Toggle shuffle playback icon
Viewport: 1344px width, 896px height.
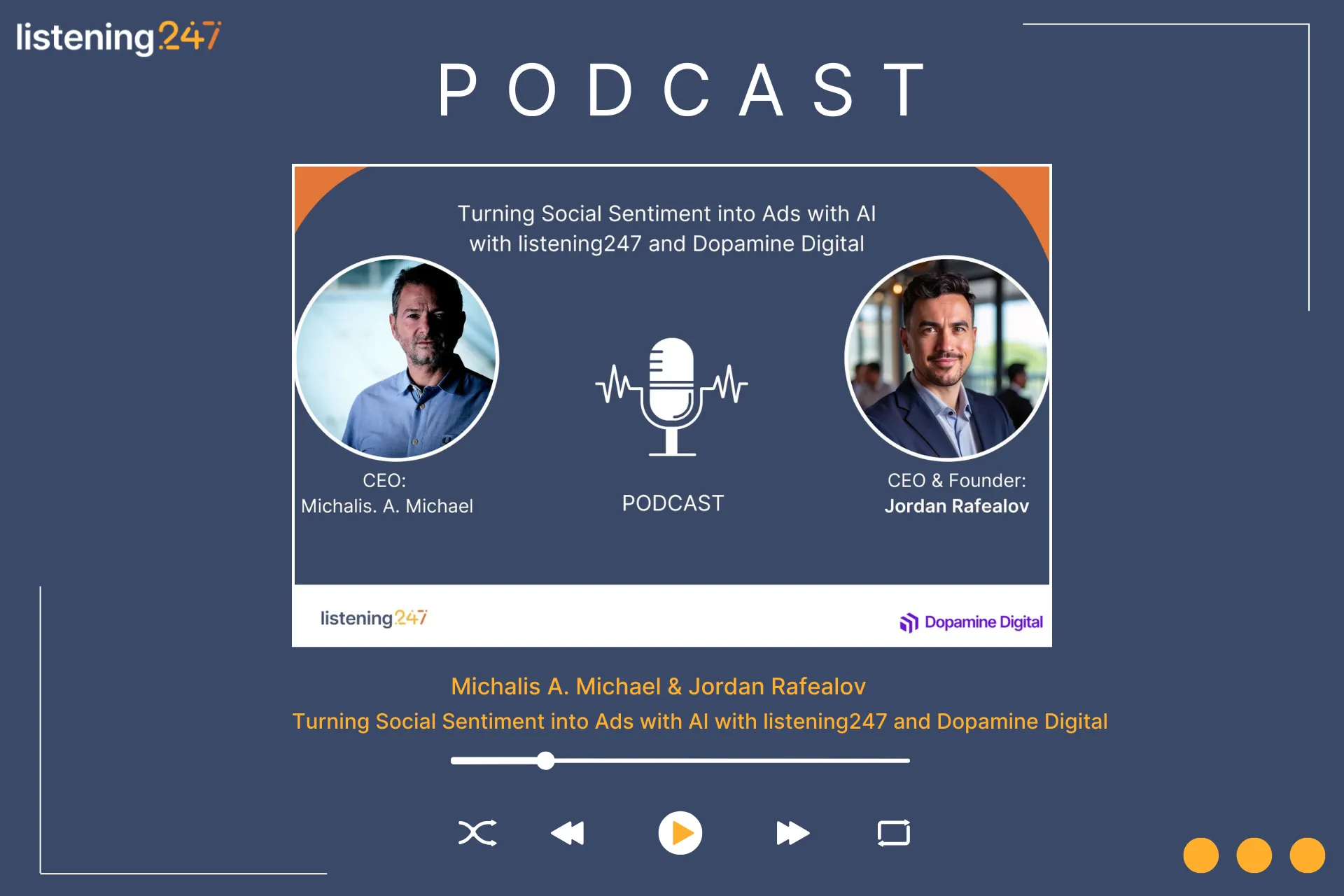click(477, 833)
